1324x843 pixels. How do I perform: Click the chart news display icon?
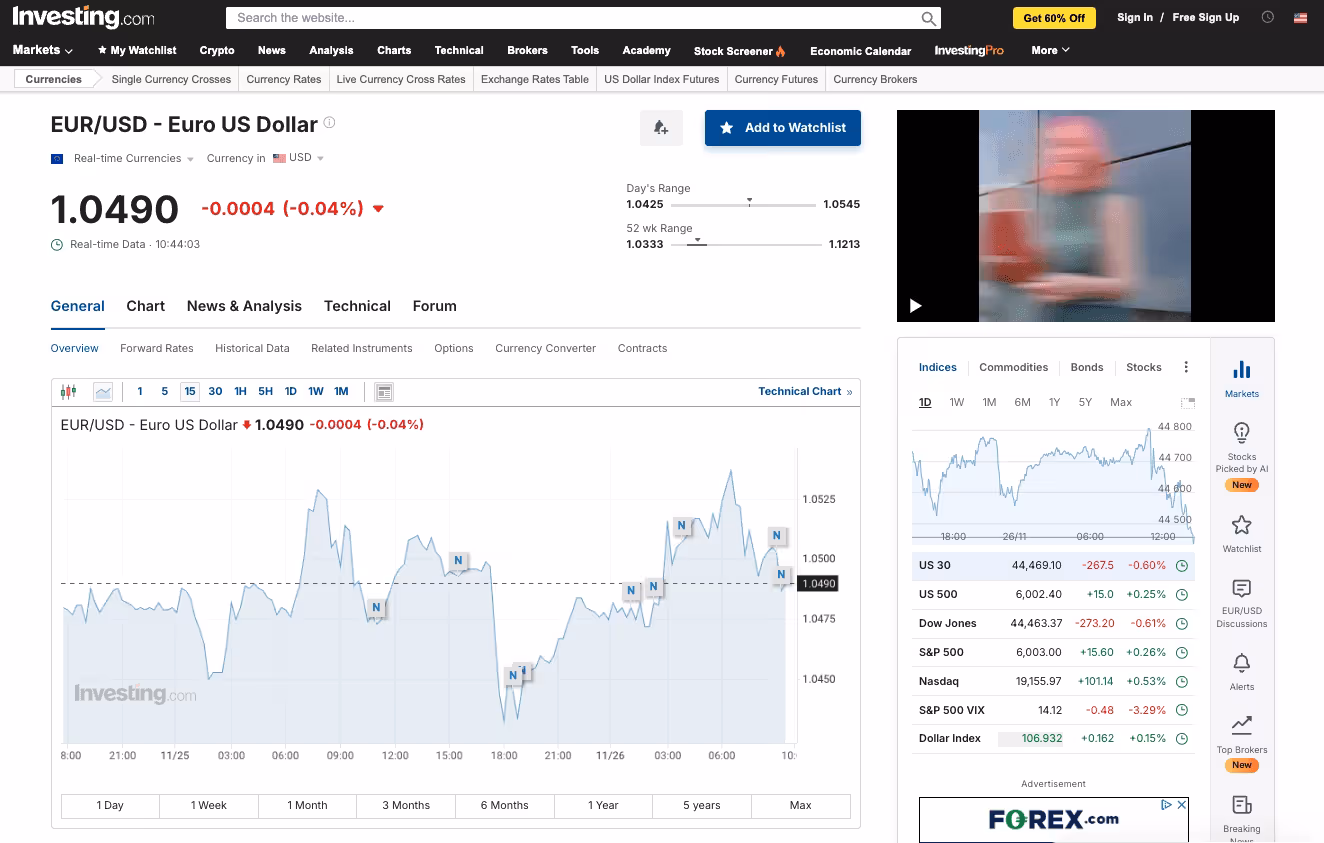(384, 392)
